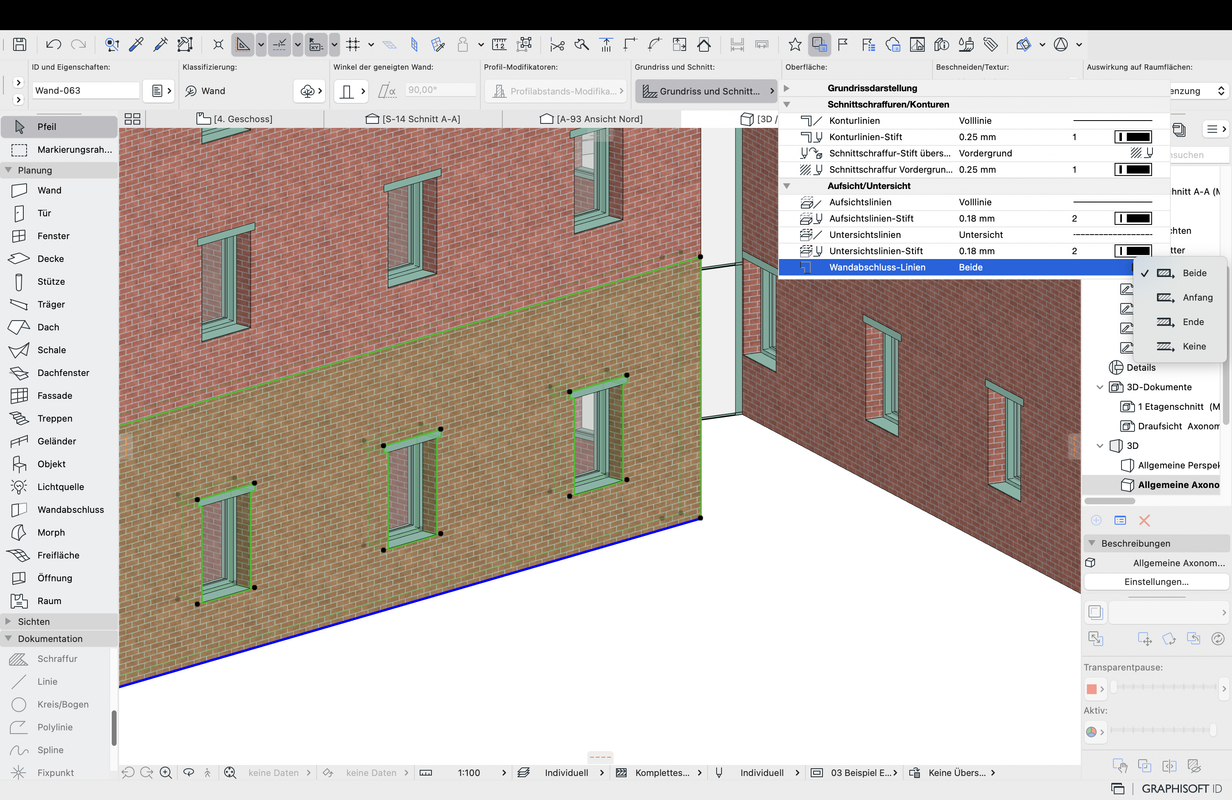Click the Profilabstands-Modifikatoren button

tap(555, 91)
